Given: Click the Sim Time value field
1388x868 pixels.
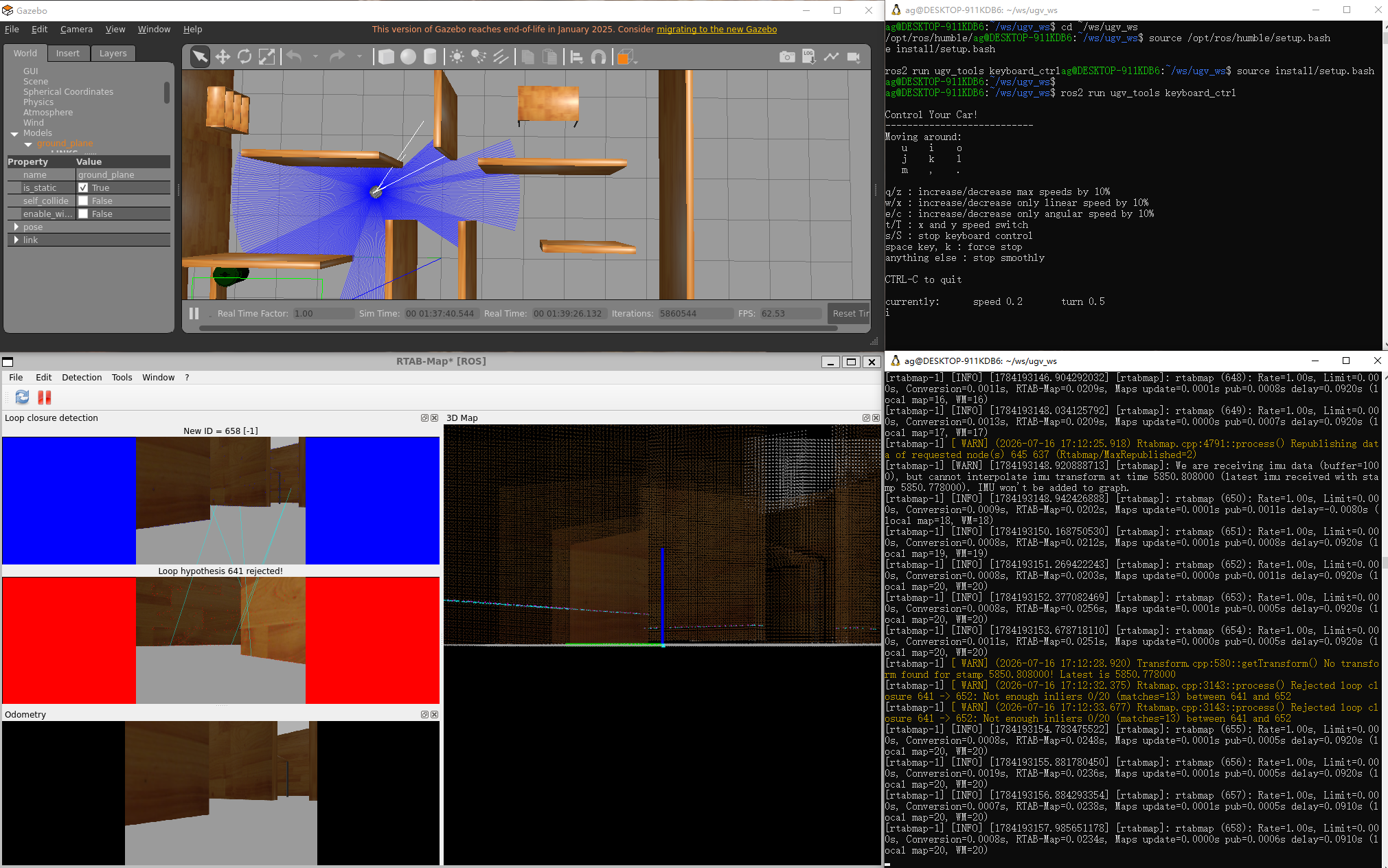Looking at the screenshot, I should pyautogui.click(x=440, y=313).
